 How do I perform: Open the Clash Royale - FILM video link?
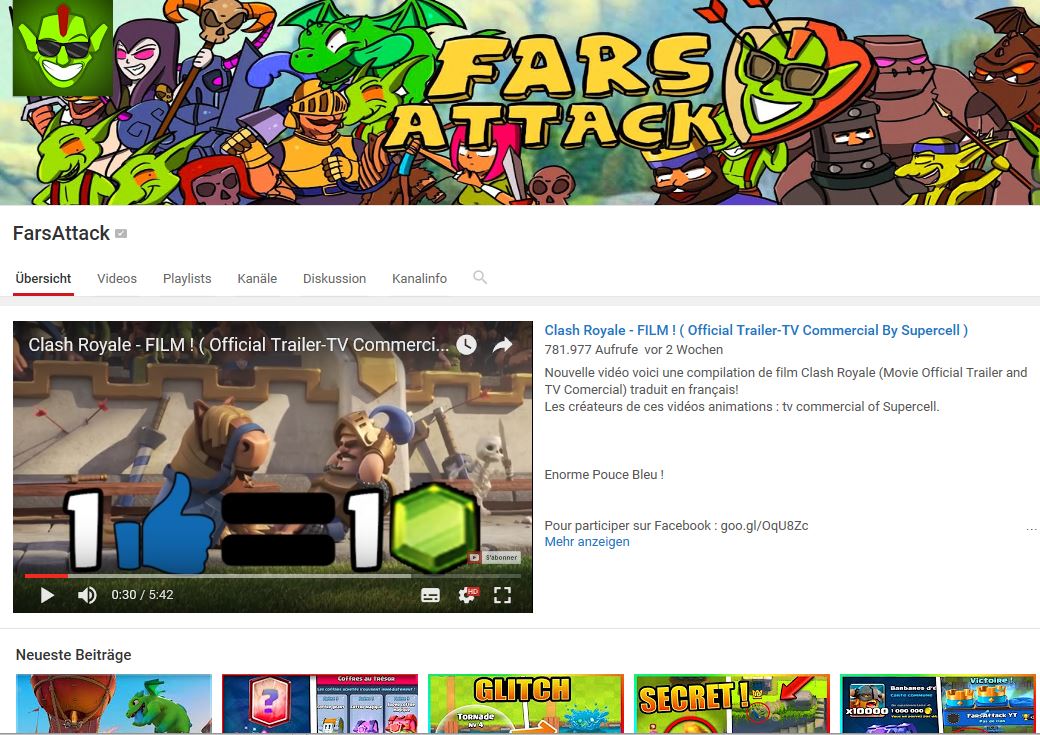point(756,330)
